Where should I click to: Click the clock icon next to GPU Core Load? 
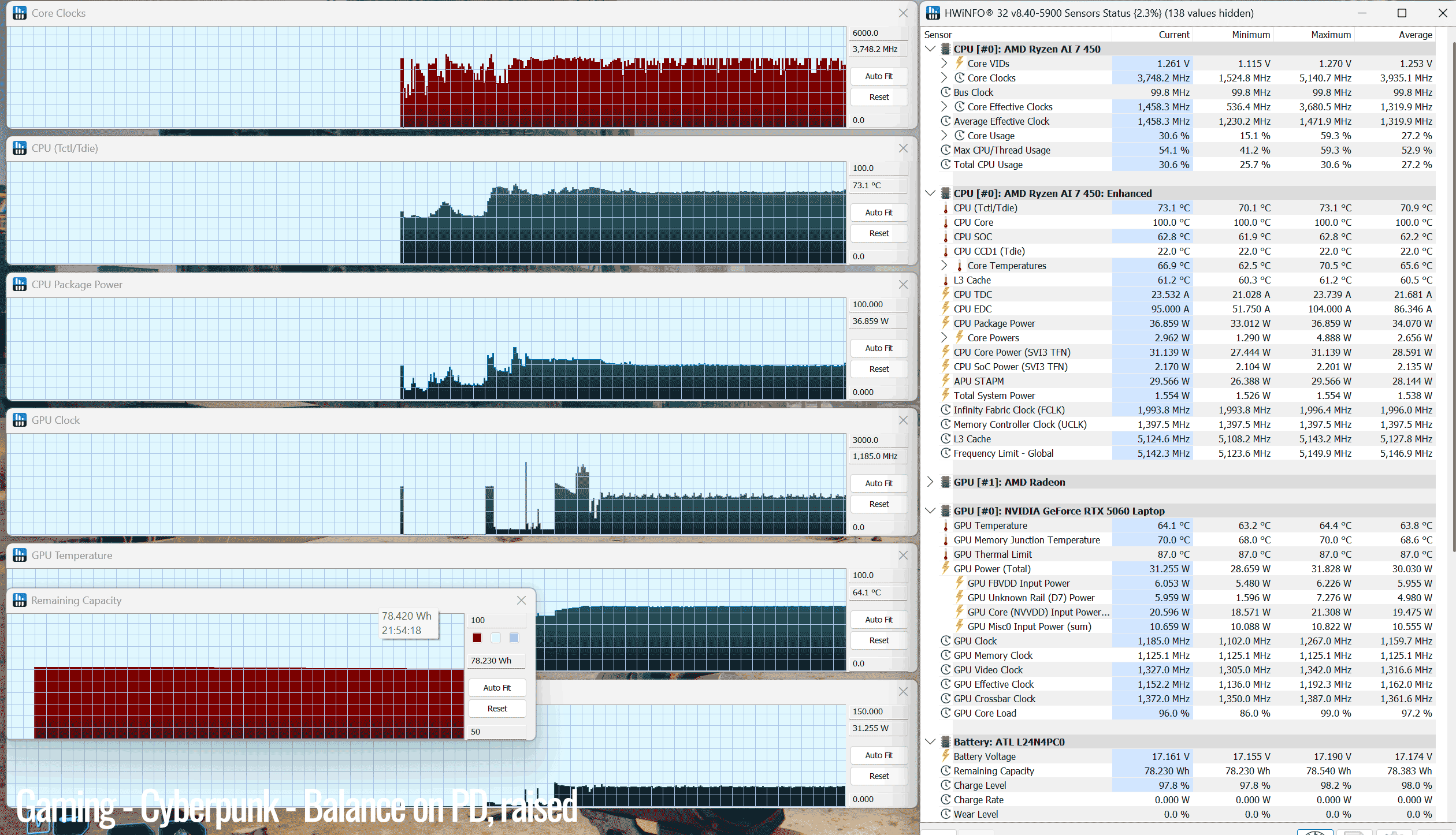coord(946,713)
